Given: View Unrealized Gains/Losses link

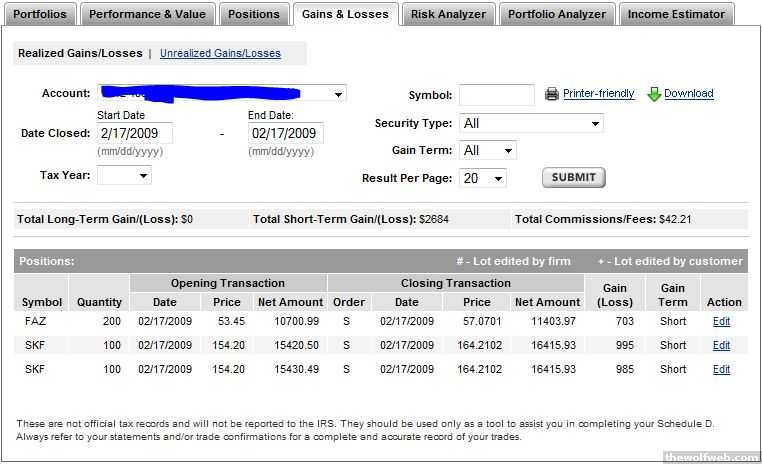Looking at the screenshot, I should click(x=220, y=53).
